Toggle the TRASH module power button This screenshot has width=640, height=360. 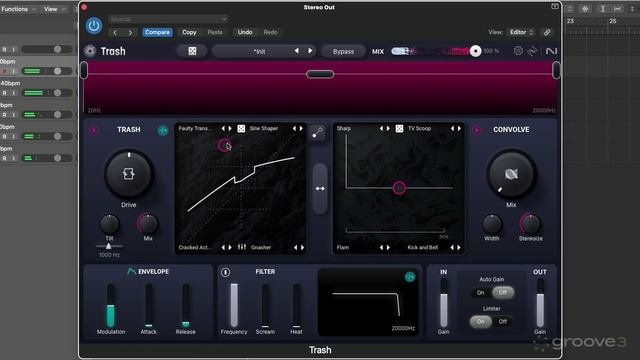(x=94, y=130)
